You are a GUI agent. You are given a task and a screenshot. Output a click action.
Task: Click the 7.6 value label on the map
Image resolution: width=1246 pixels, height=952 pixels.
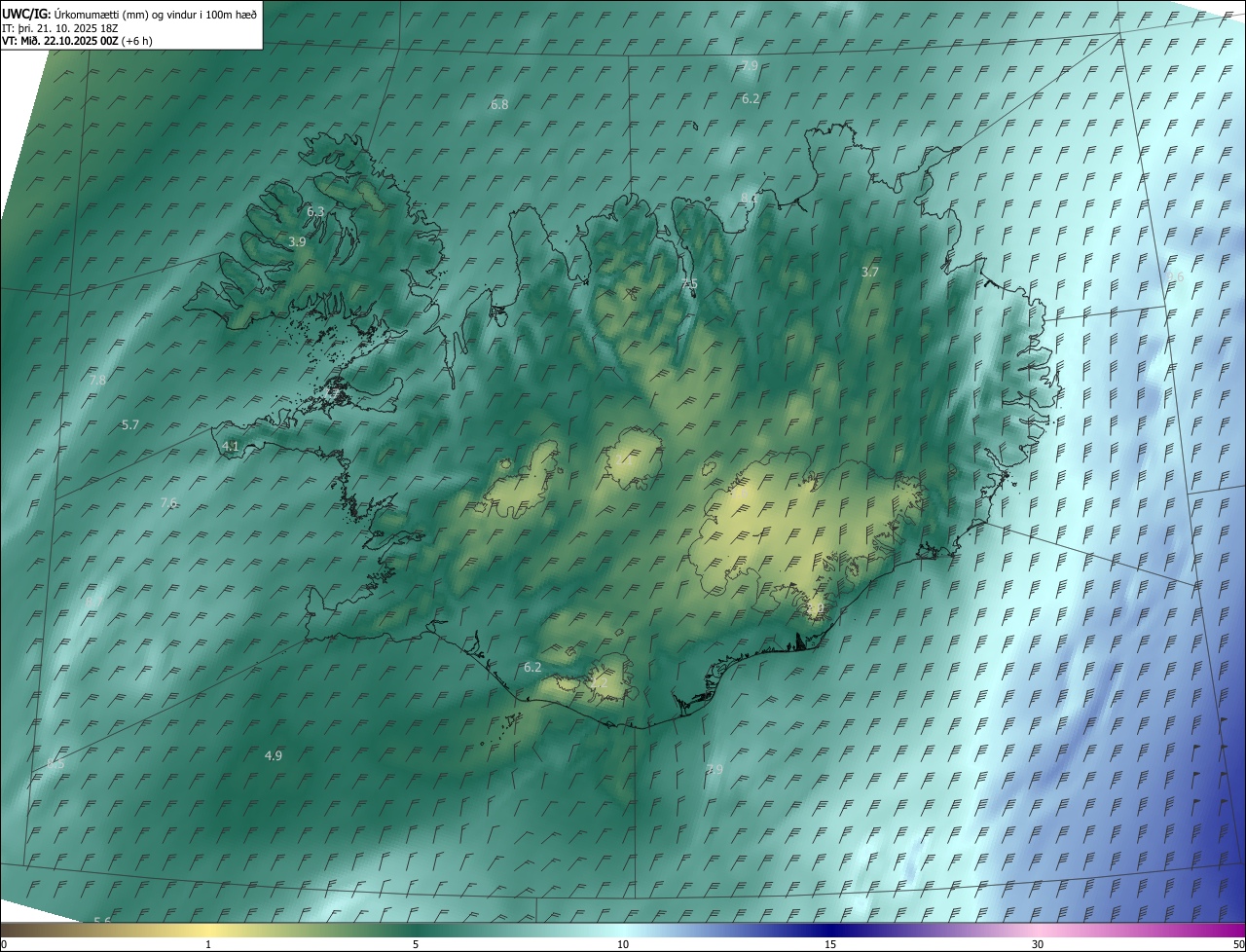pyautogui.click(x=168, y=503)
